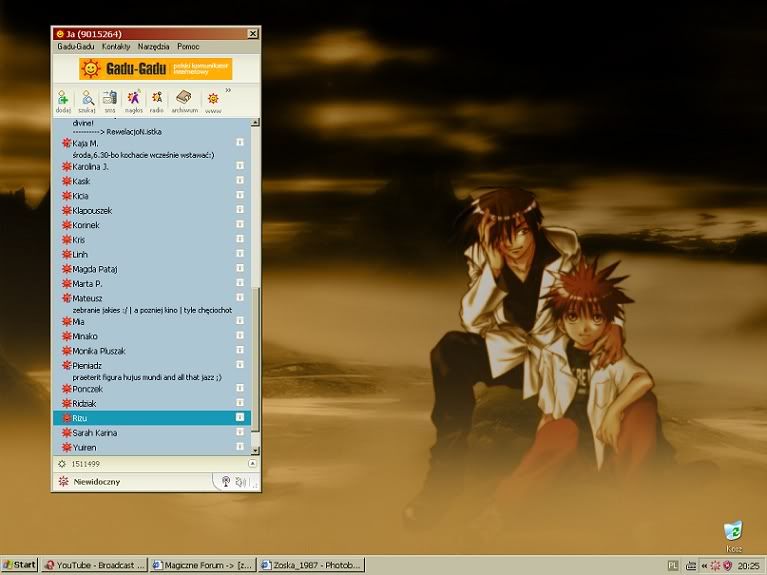Screen dimensions: 767x575
Task: Select contact Kris
Action: pos(78,240)
